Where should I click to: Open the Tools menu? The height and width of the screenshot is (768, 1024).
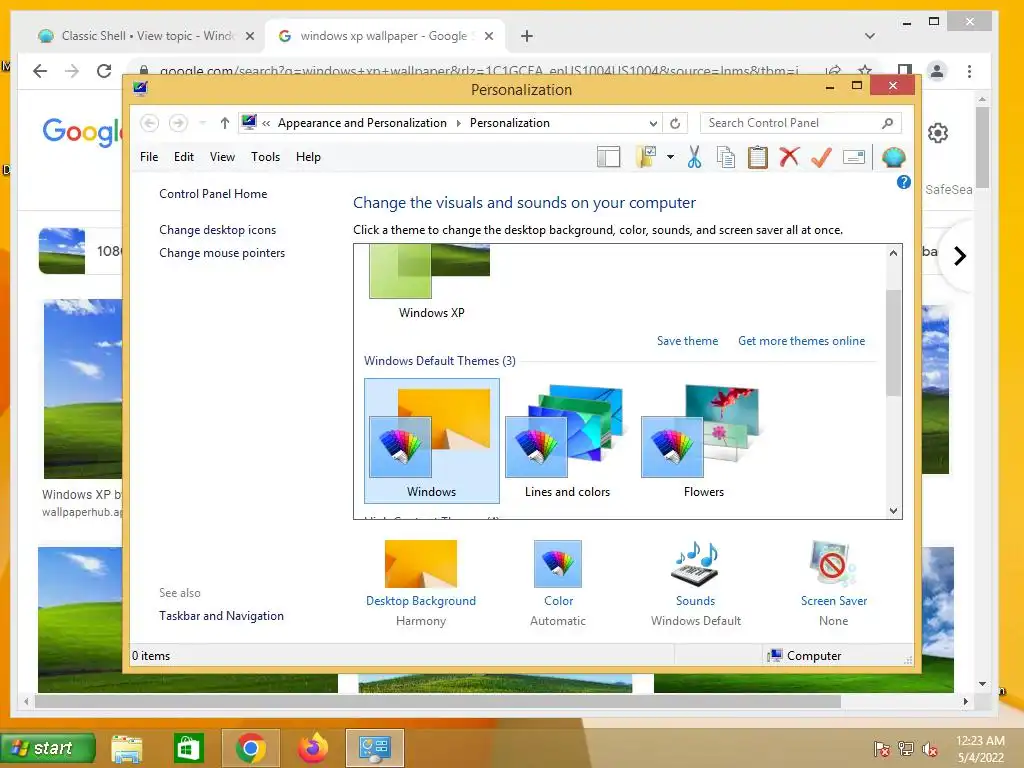coord(265,157)
